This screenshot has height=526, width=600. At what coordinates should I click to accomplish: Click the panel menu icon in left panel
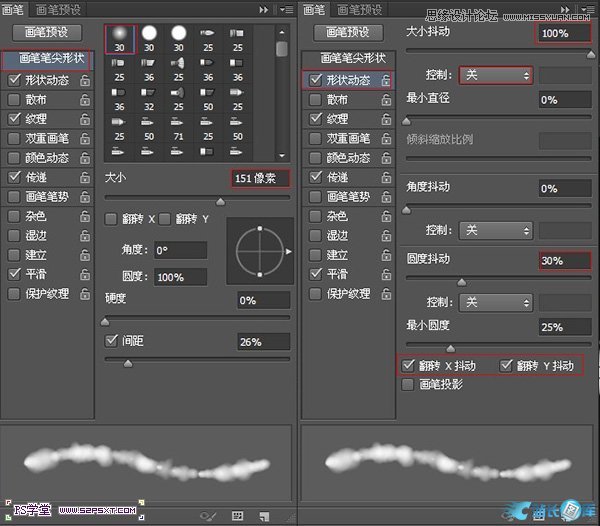pos(287,8)
